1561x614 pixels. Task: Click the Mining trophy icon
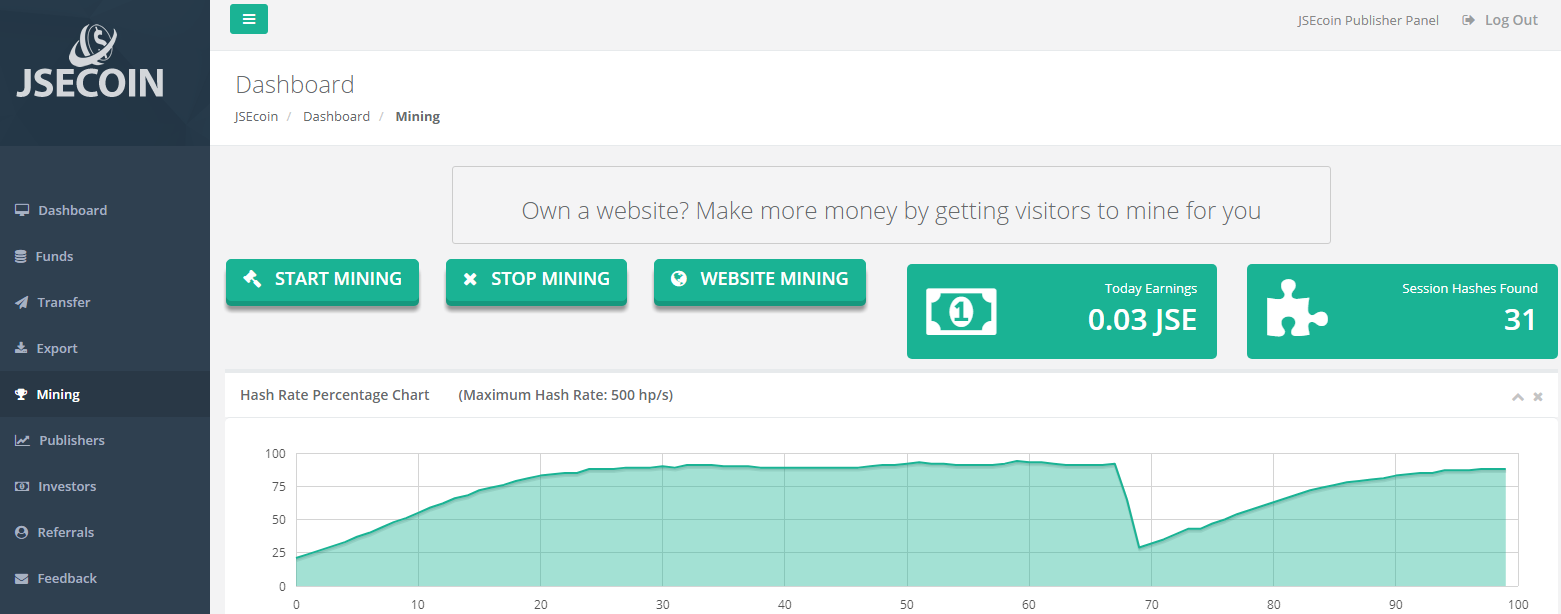21,394
